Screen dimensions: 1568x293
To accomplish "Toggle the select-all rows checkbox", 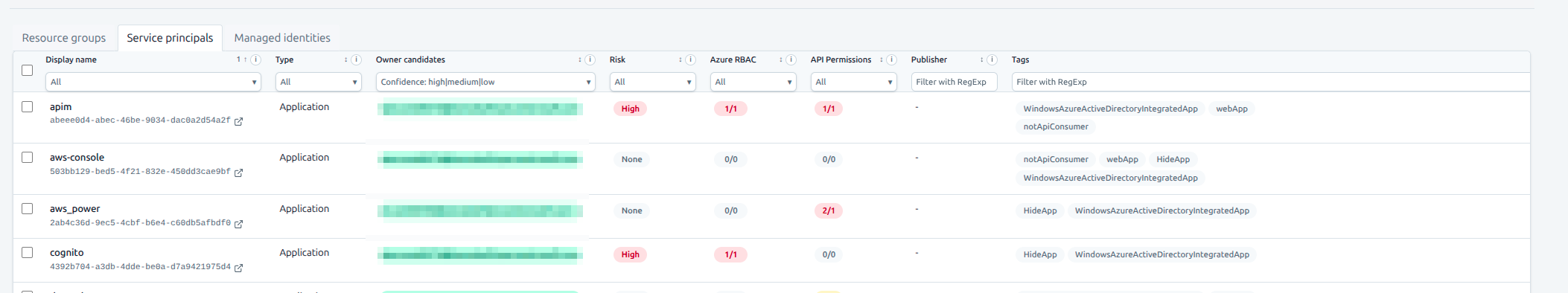I will (x=28, y=70).
